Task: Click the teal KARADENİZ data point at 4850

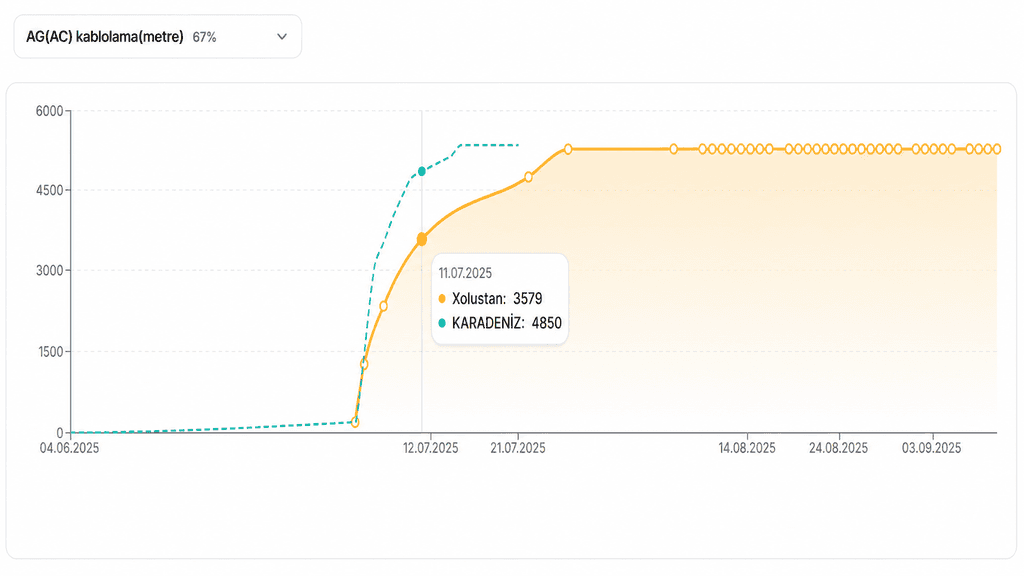Action: coord(422,171)
